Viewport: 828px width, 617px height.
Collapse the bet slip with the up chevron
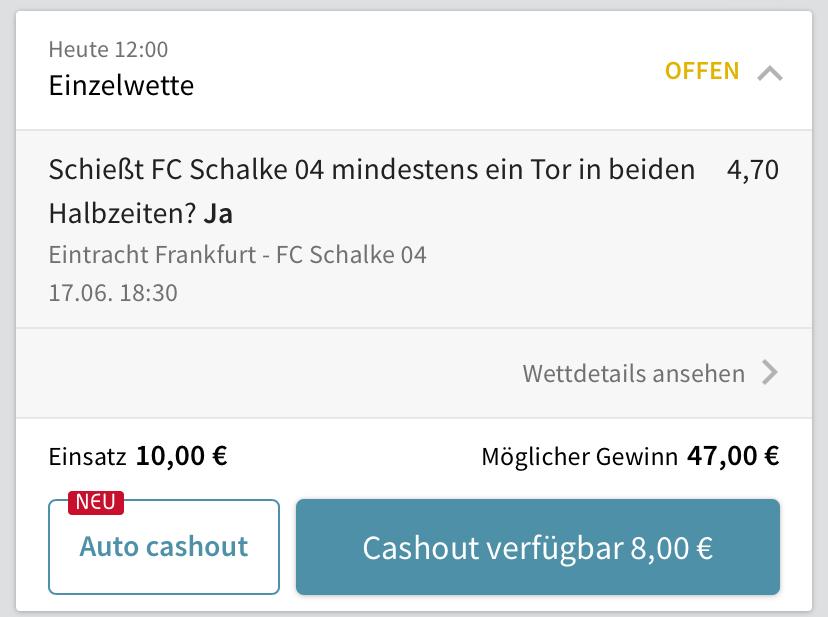point(769,73)
